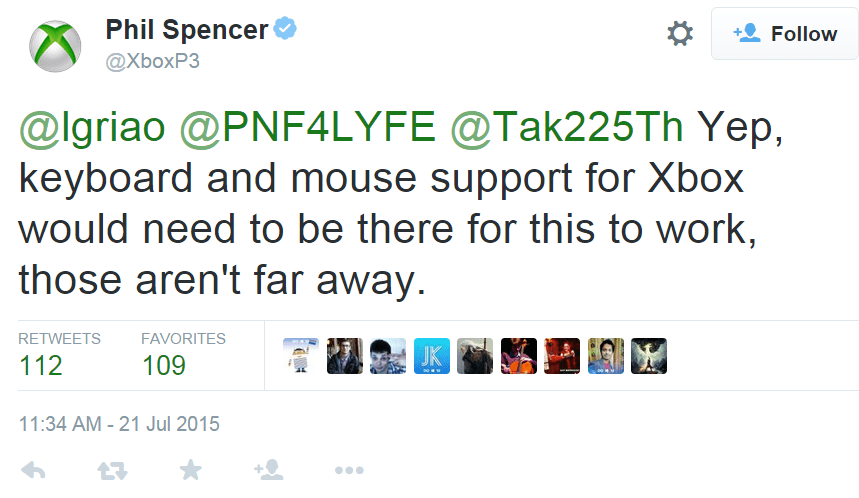Favorite the tweet with star icon
Screen dimensions: 859x498
click(x=189, y=470)
